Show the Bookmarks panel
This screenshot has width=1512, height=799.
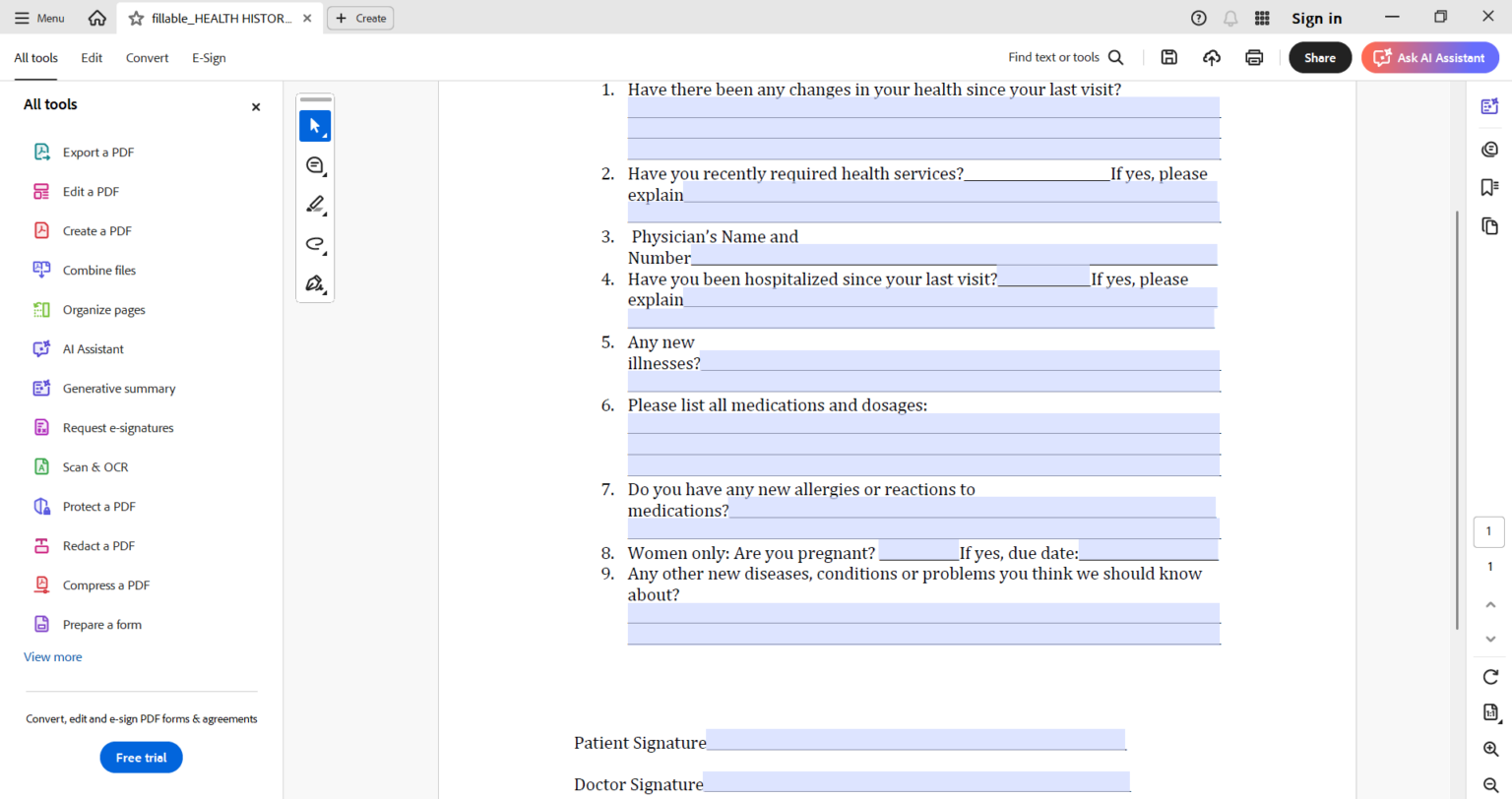(1489, 187)
